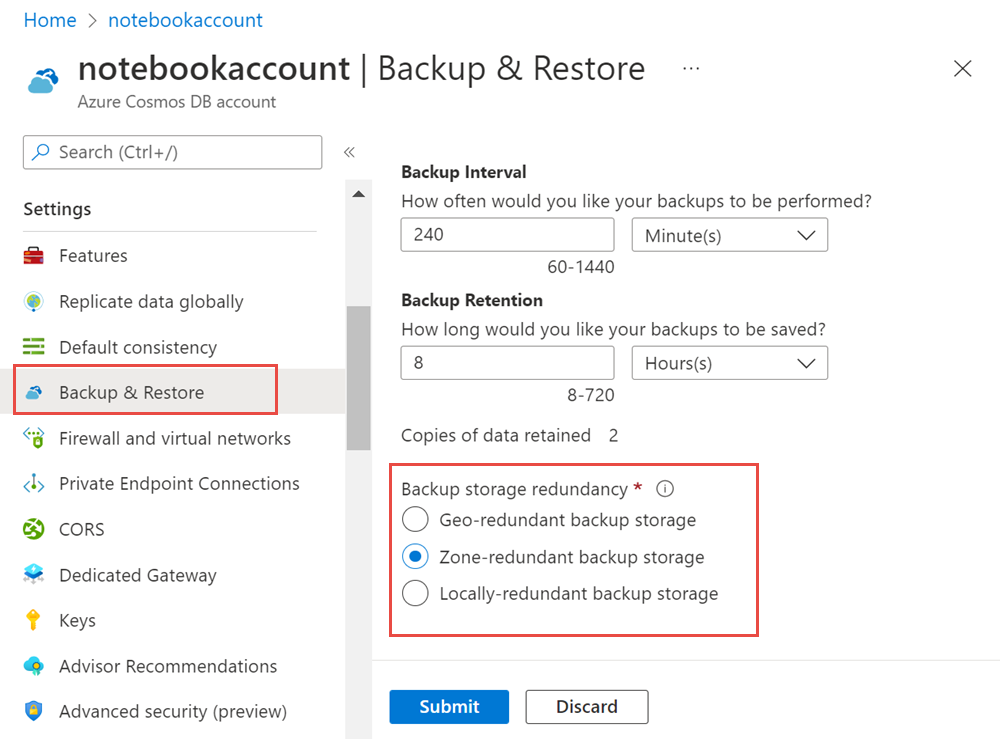The width and height of the screenshot is (1000, 739).
Task: Open the Hours(s) retention unit dropdown
Action: coord(729,363)
